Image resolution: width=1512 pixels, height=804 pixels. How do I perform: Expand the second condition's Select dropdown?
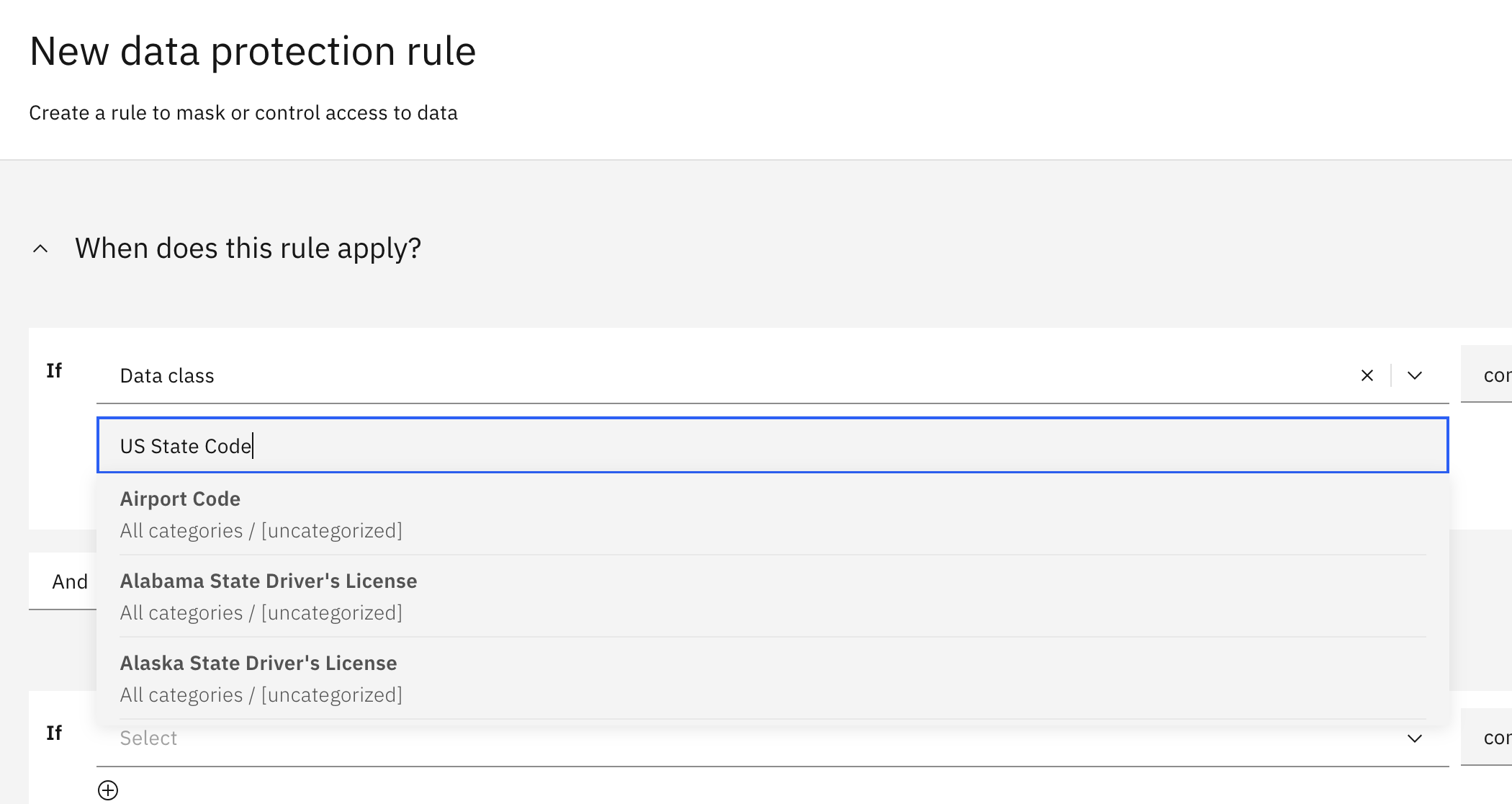coord(1414,738)
